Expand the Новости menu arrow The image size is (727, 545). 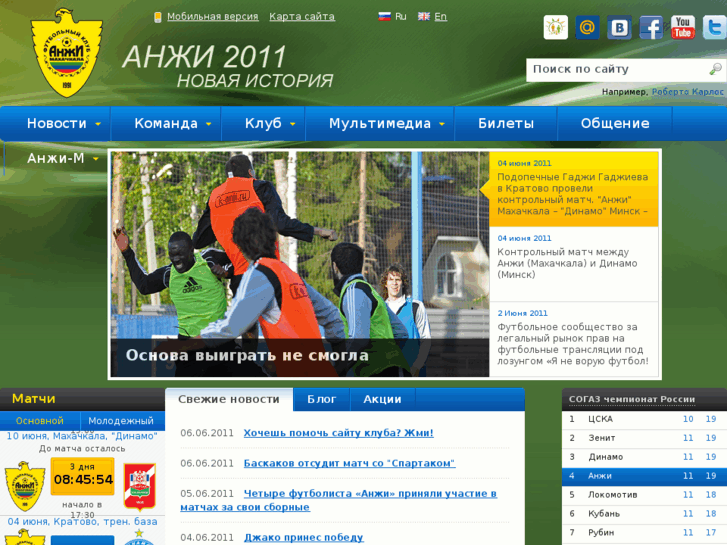(98, 124)
